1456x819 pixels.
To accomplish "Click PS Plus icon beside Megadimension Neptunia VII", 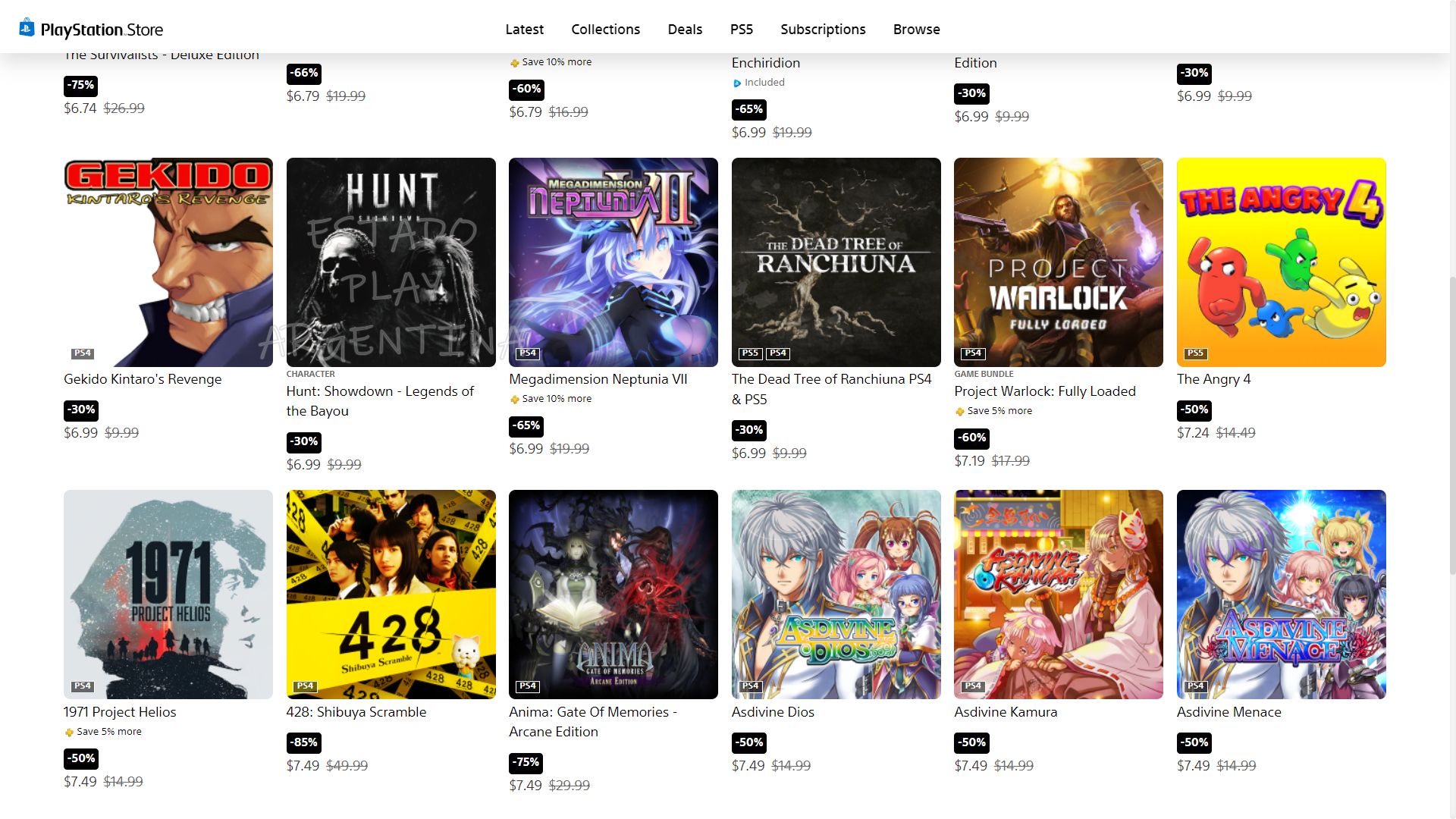I will tap(515, 399).
